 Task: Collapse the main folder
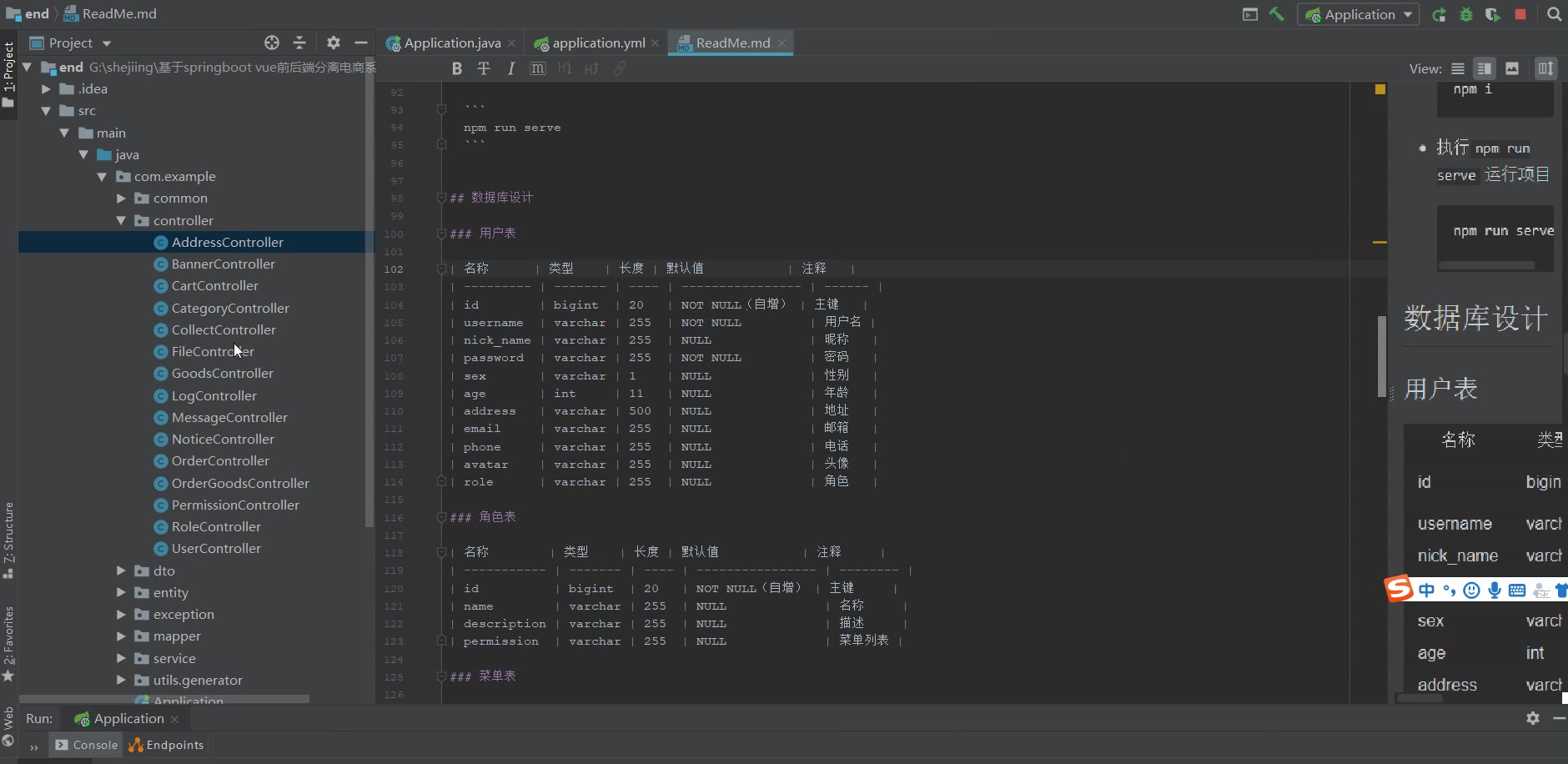[x=64, y=133]
